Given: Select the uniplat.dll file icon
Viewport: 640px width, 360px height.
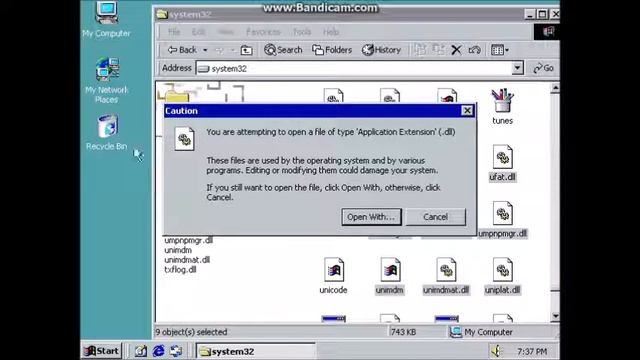Looking at the screenshot, I should click(502, 276).
